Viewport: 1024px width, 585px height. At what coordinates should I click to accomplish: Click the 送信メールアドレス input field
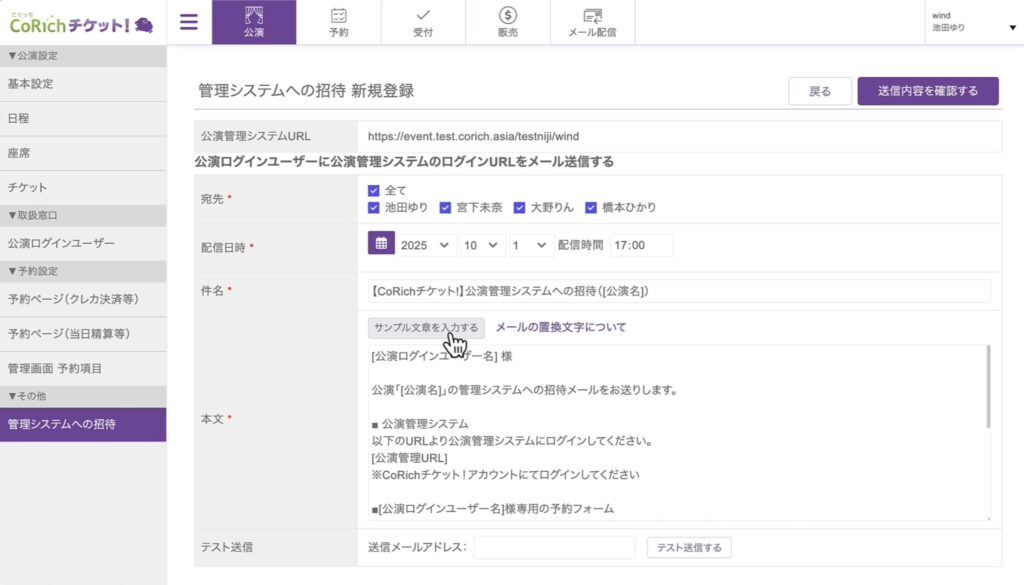[554, 547]
